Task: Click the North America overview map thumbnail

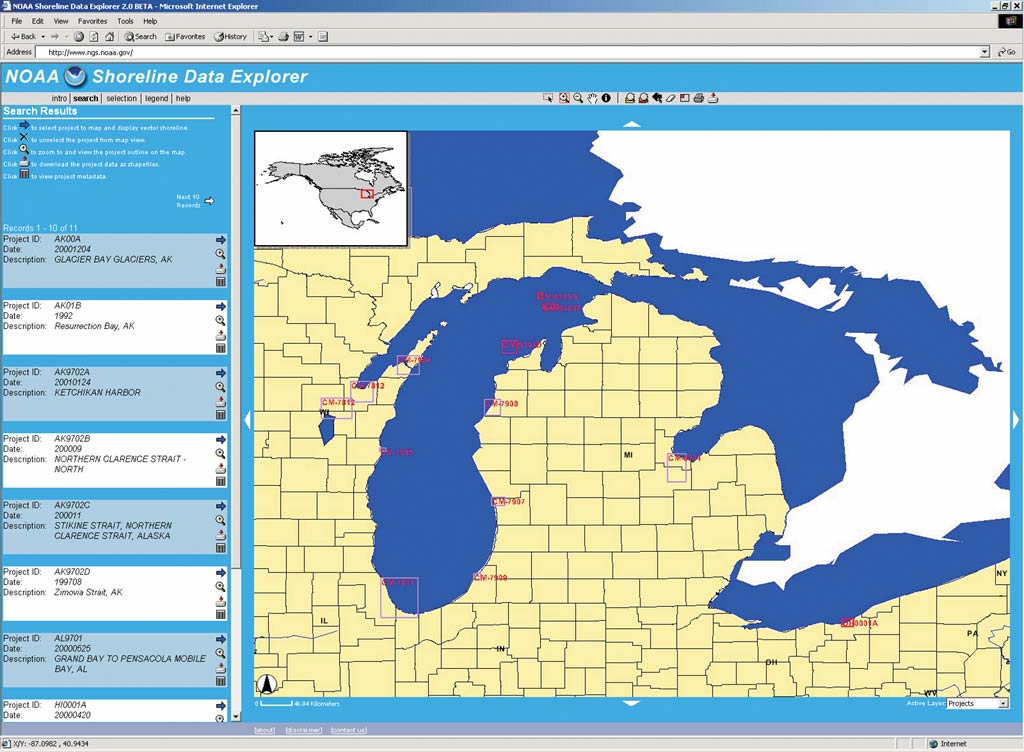Action: point(331,189)
